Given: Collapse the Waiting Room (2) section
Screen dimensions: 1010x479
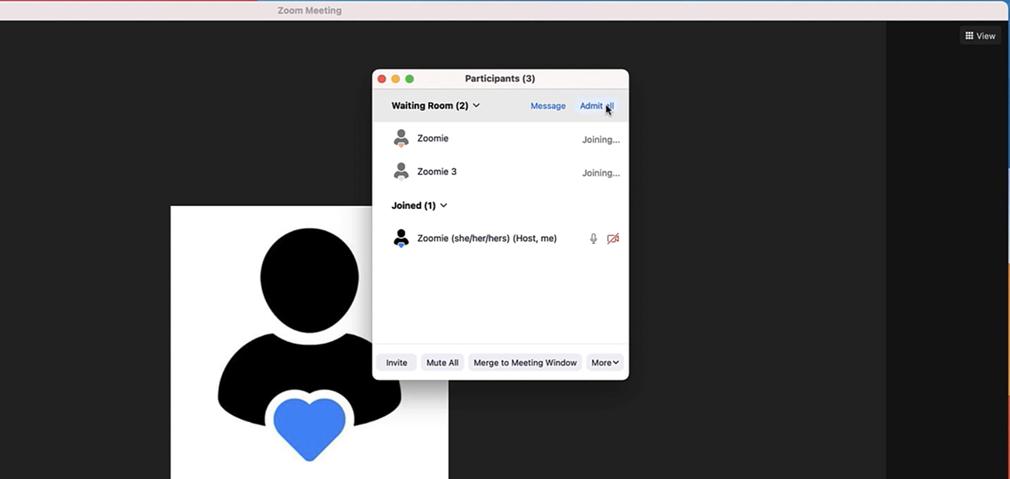Looking at the screenshot, I should point(435,106).
